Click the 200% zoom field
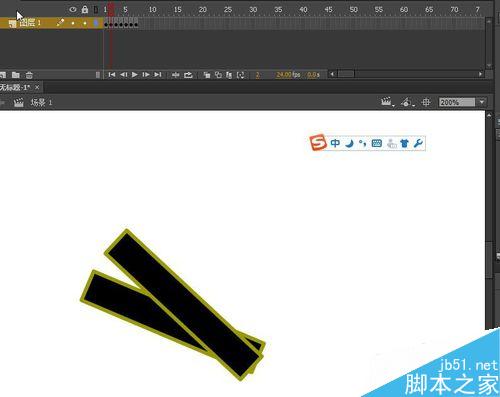The width and height of the screenshot is (500, 397). (457, 102)
